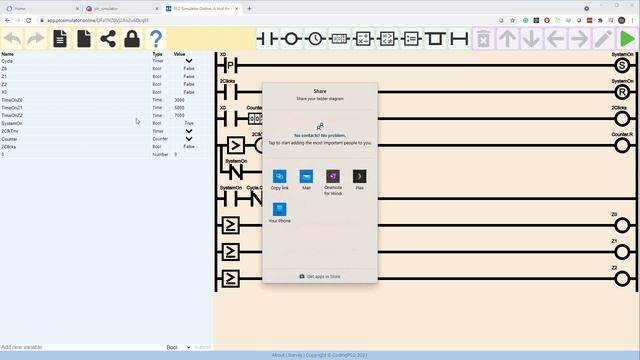
Task: Click the undo arrow in the toolbar
Action: [x=13, y=39]
